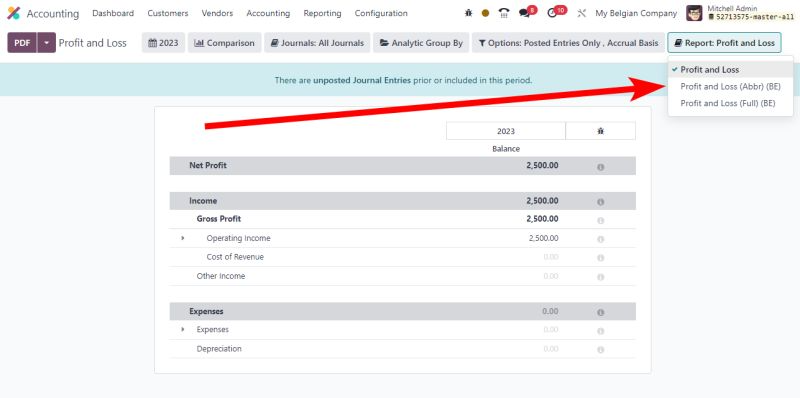The image size is (800, 398).
Task: Click info icon on Expenses total row
Action: pyautogui.click(x=601, y=312)
